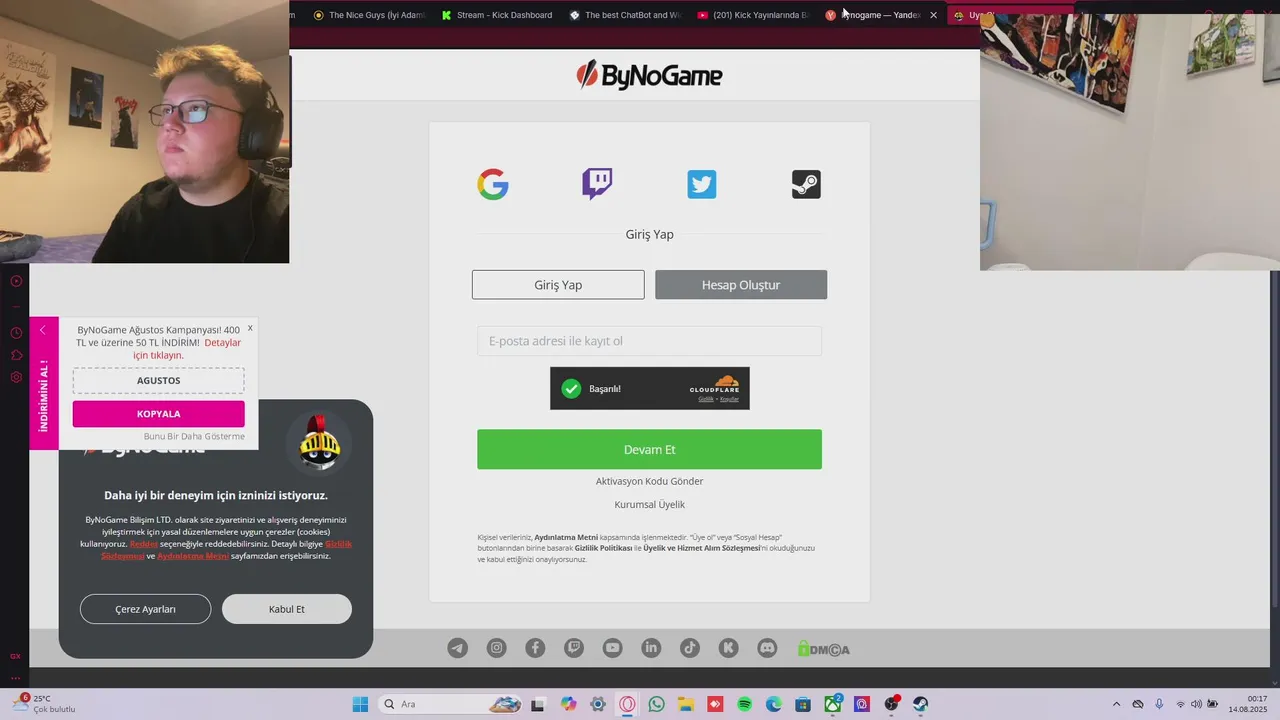
Task: Open the Telegram footer icon
Action: [457, 648]
